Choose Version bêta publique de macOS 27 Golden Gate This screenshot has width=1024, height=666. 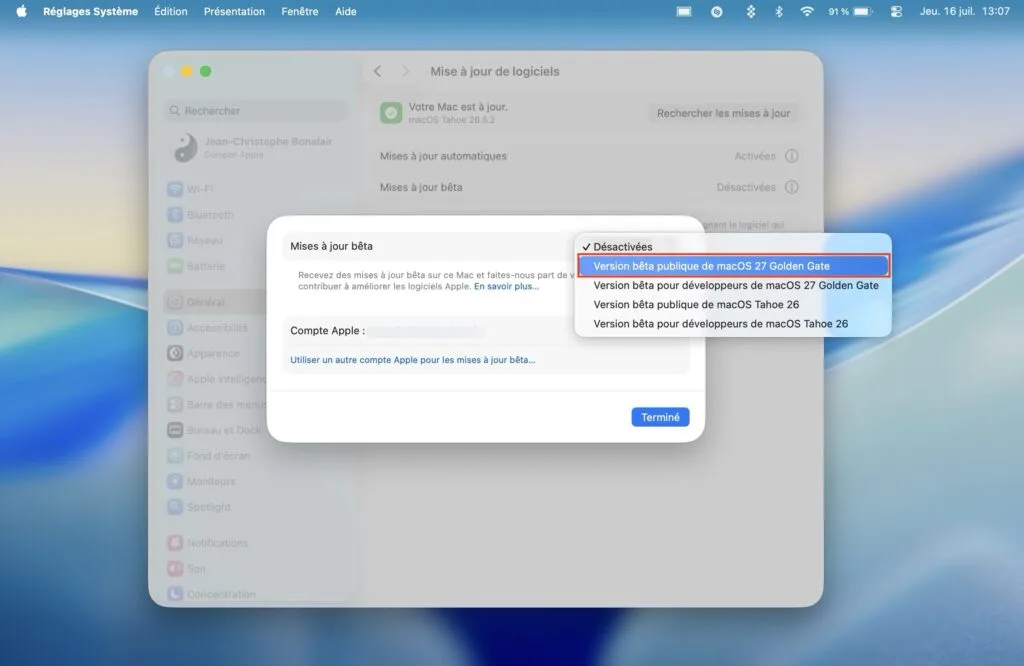pos(733,266)
